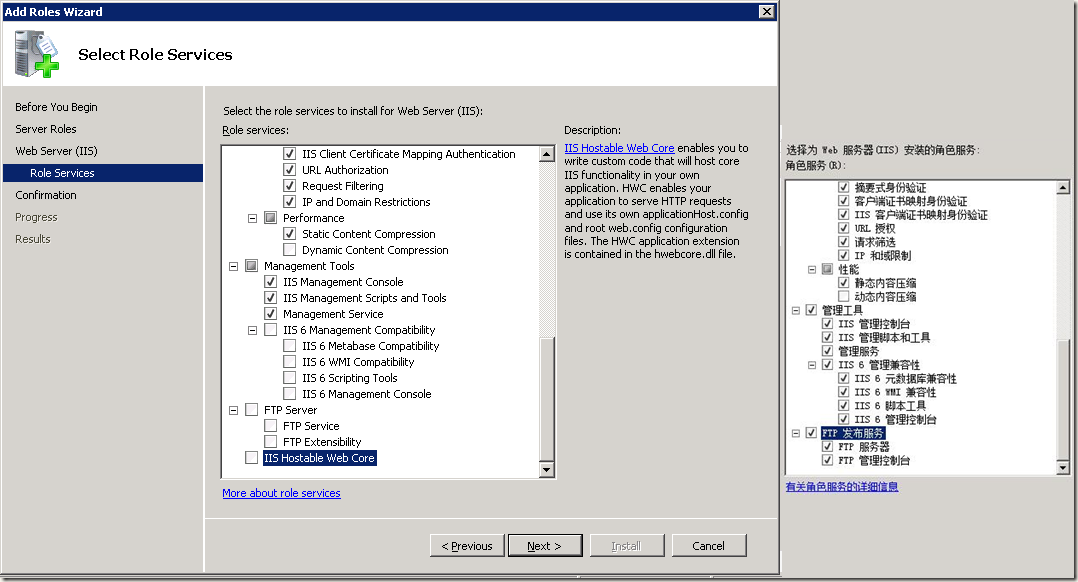
Task: Open the 有关角色服务的详细信息 link
Action: pos(842,486)
